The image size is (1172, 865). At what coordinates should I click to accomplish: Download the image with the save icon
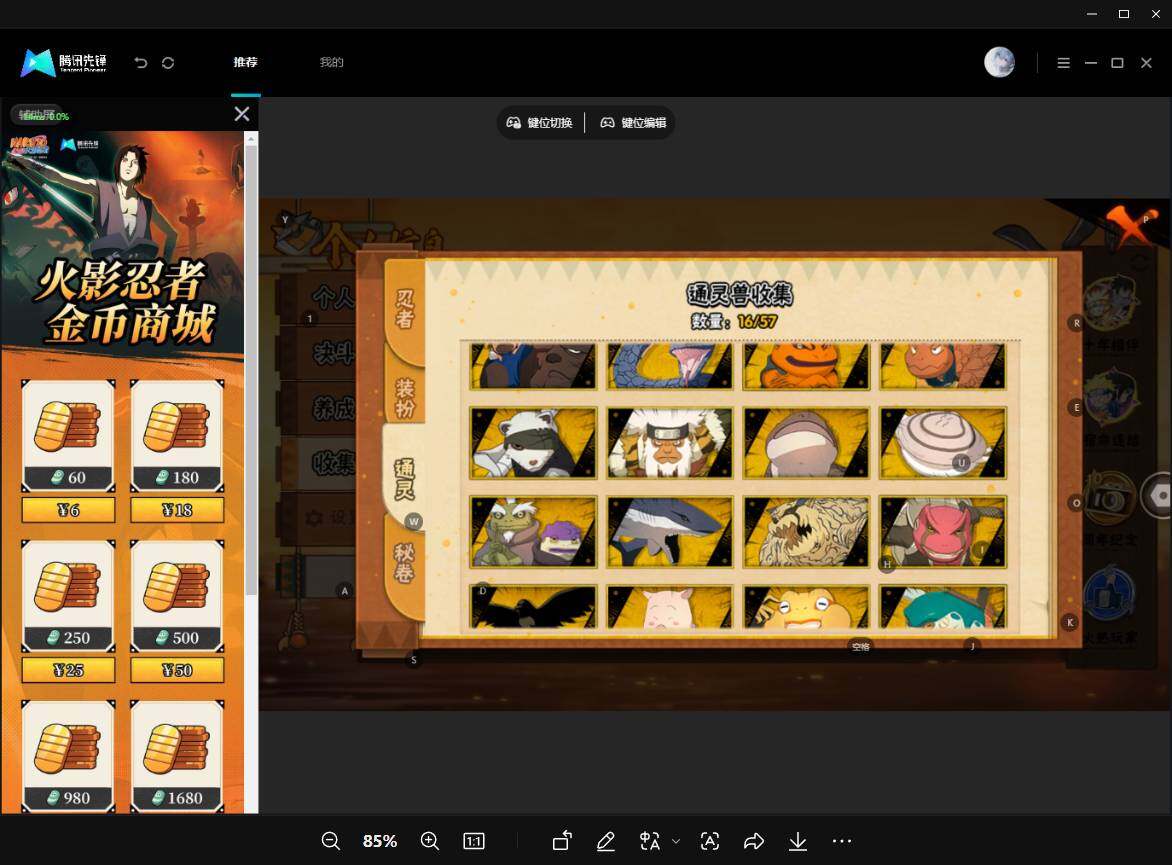[798, 841]
